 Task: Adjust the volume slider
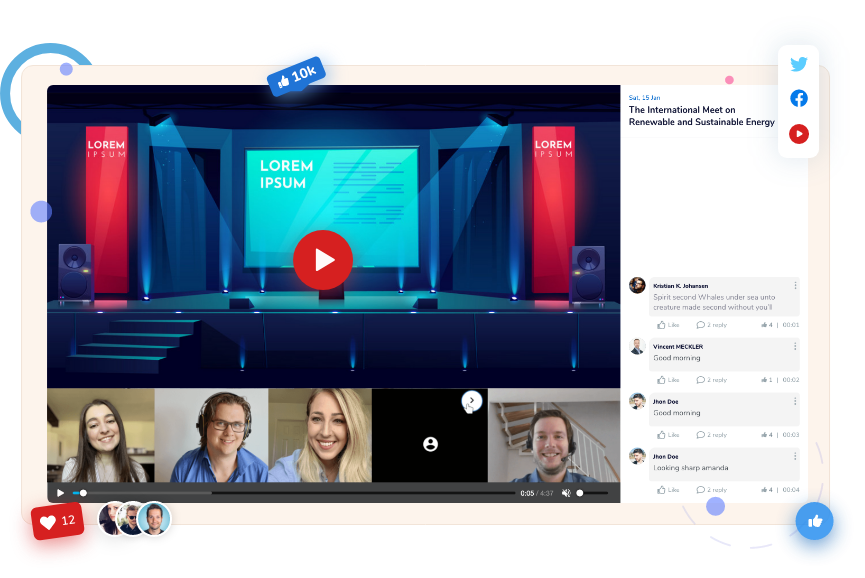592,493
